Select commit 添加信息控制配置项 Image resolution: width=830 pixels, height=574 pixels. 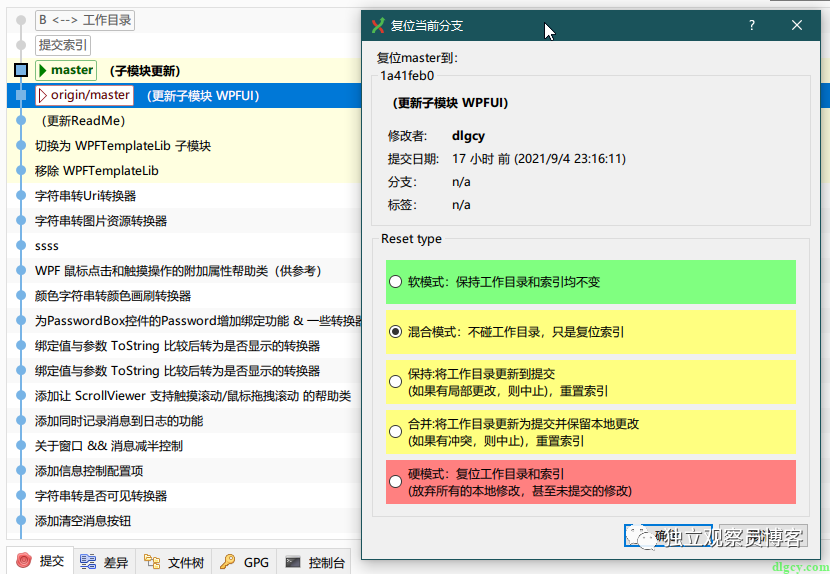184,471
